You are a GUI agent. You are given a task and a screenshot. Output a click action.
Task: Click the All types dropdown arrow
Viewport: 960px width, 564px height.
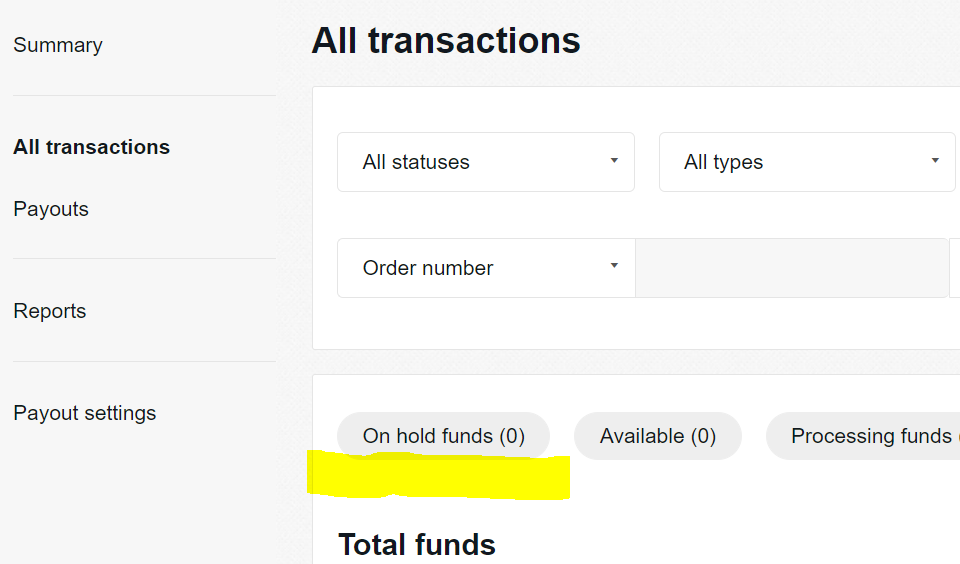[935, 161]
